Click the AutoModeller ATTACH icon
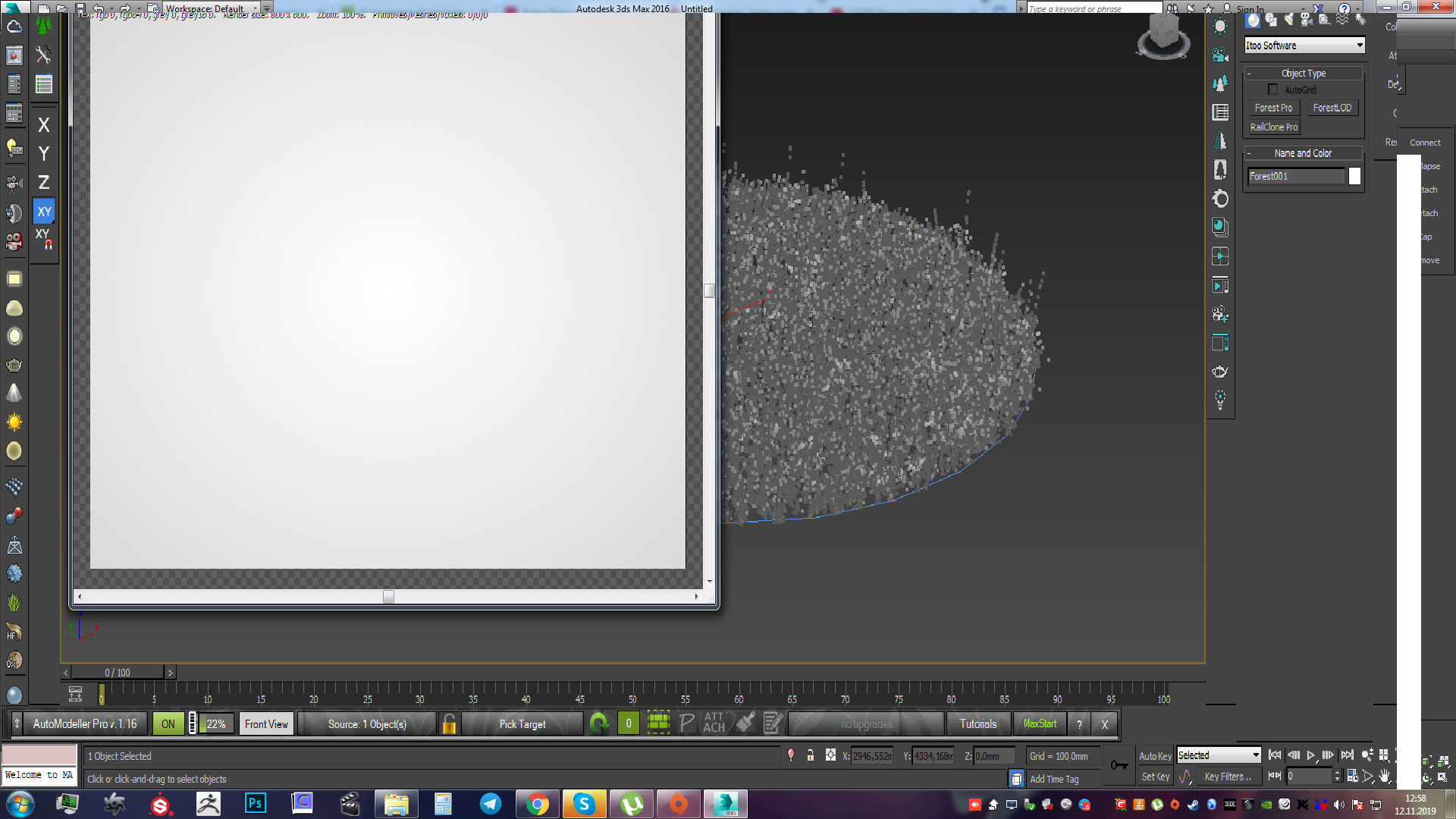This screenshot has height=819, width=1456. pyautogui.click(x=714, y=723)
